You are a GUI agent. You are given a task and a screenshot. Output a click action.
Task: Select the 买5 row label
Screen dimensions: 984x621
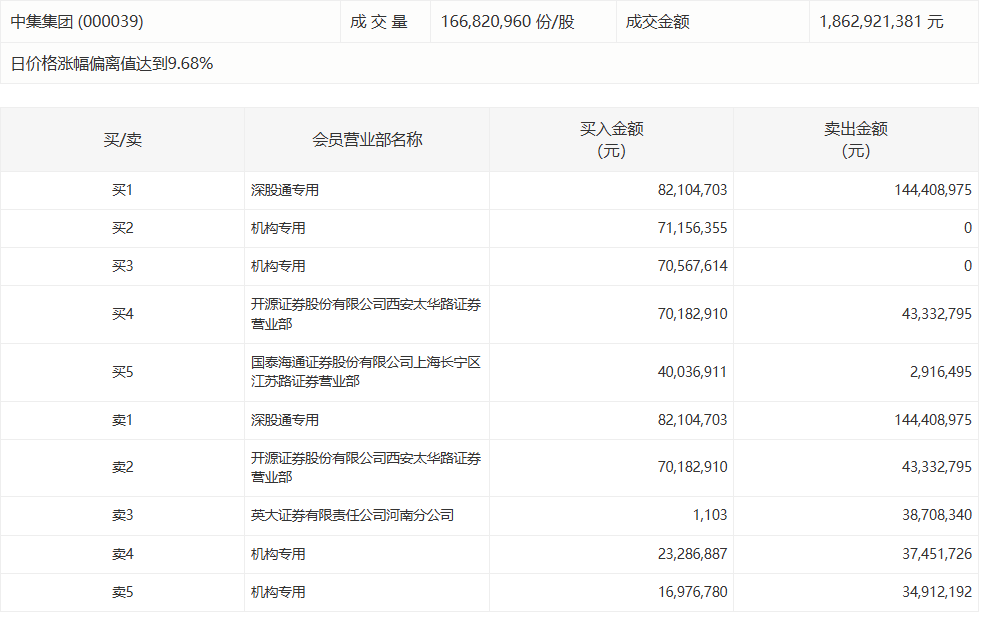point(122,373)
